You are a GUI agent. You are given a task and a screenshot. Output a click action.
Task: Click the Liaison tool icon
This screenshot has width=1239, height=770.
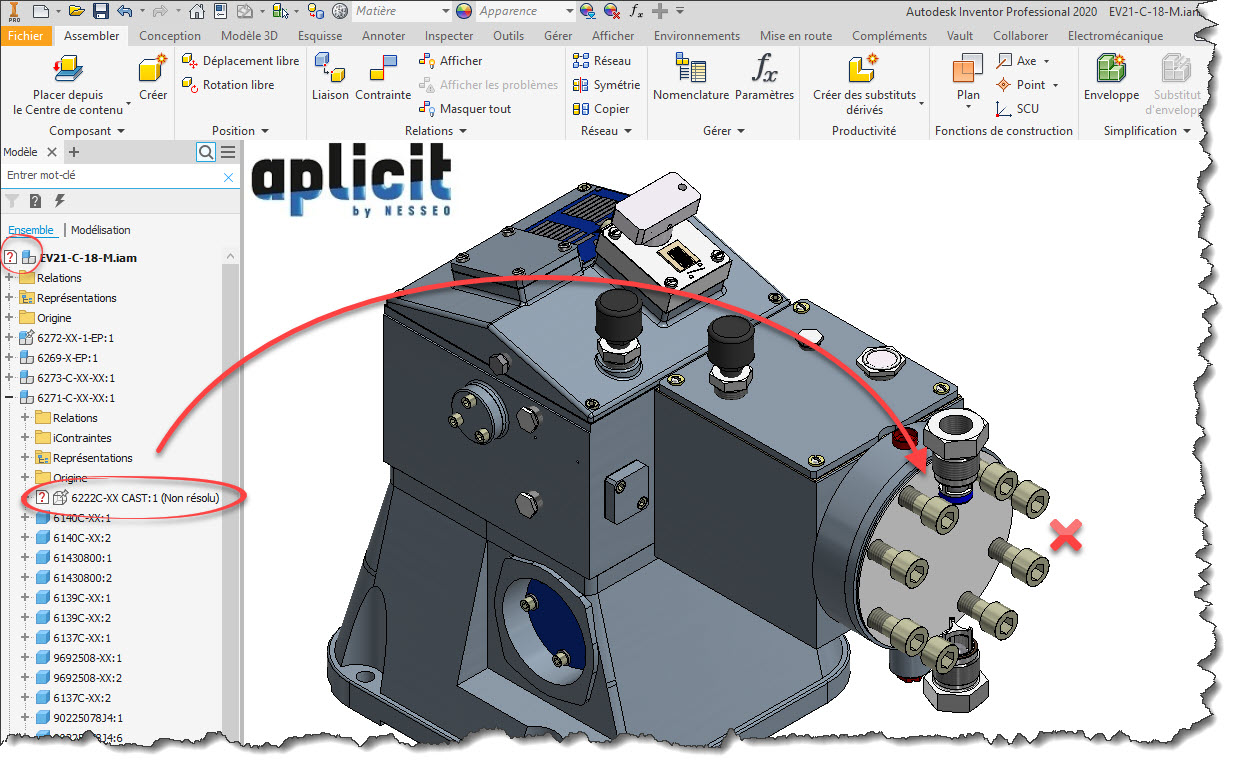330,69
